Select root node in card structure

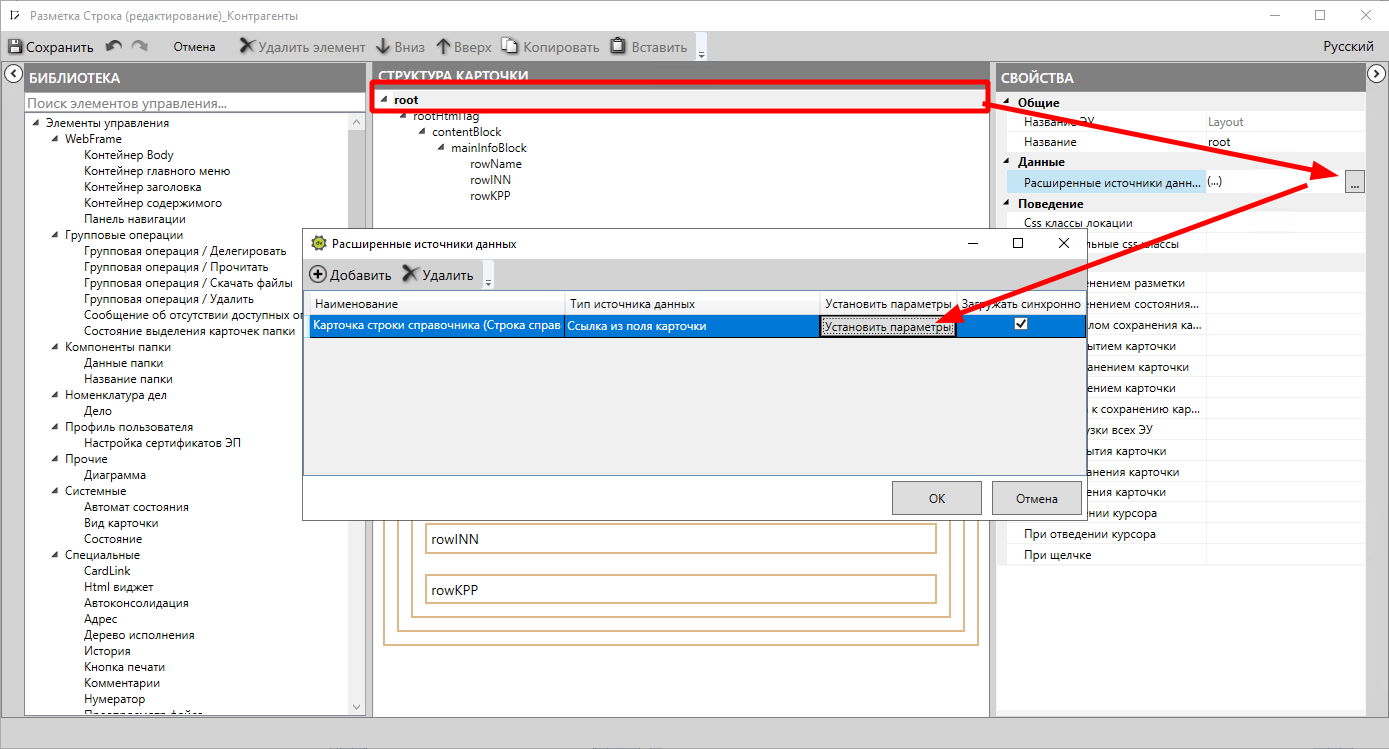[406, 100]
